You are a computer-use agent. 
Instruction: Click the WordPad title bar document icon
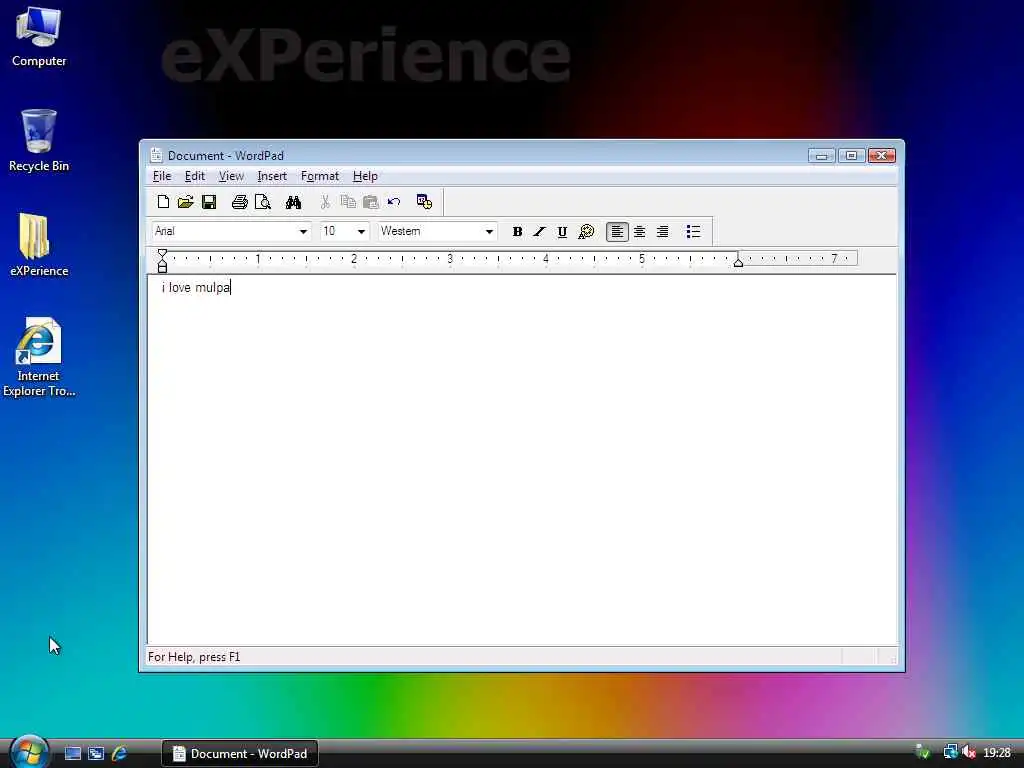[x=156, y=155]
